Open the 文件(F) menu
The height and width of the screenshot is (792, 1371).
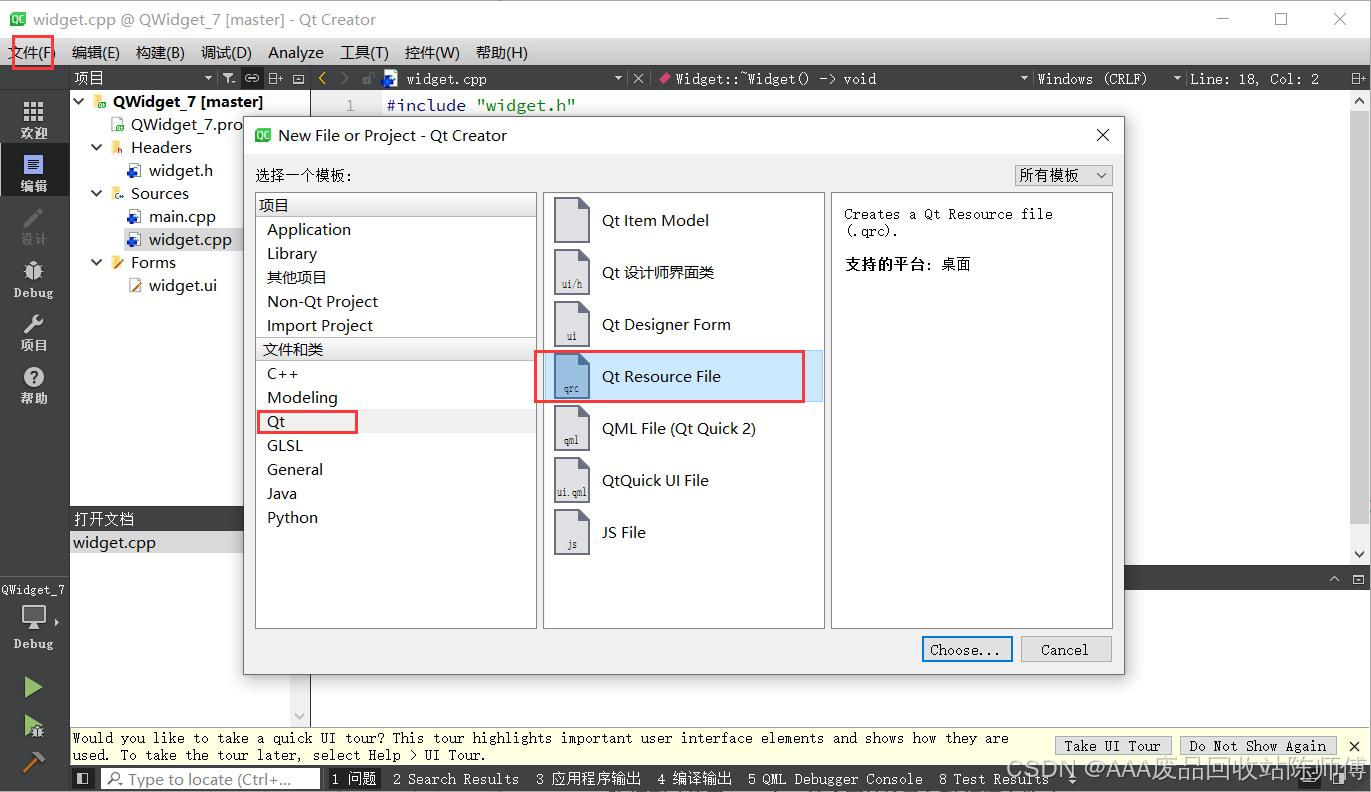click(x=32, y=52)
